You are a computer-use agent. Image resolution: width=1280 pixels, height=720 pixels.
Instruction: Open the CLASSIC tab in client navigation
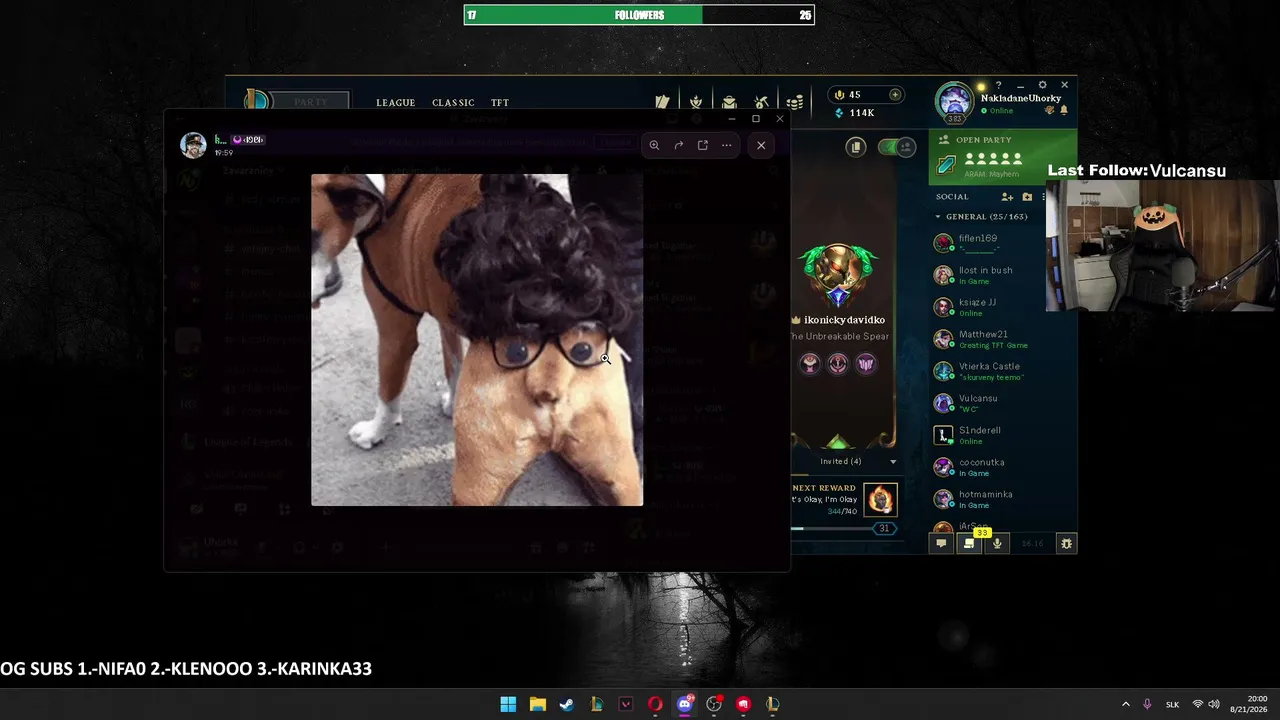pos(453,103)
